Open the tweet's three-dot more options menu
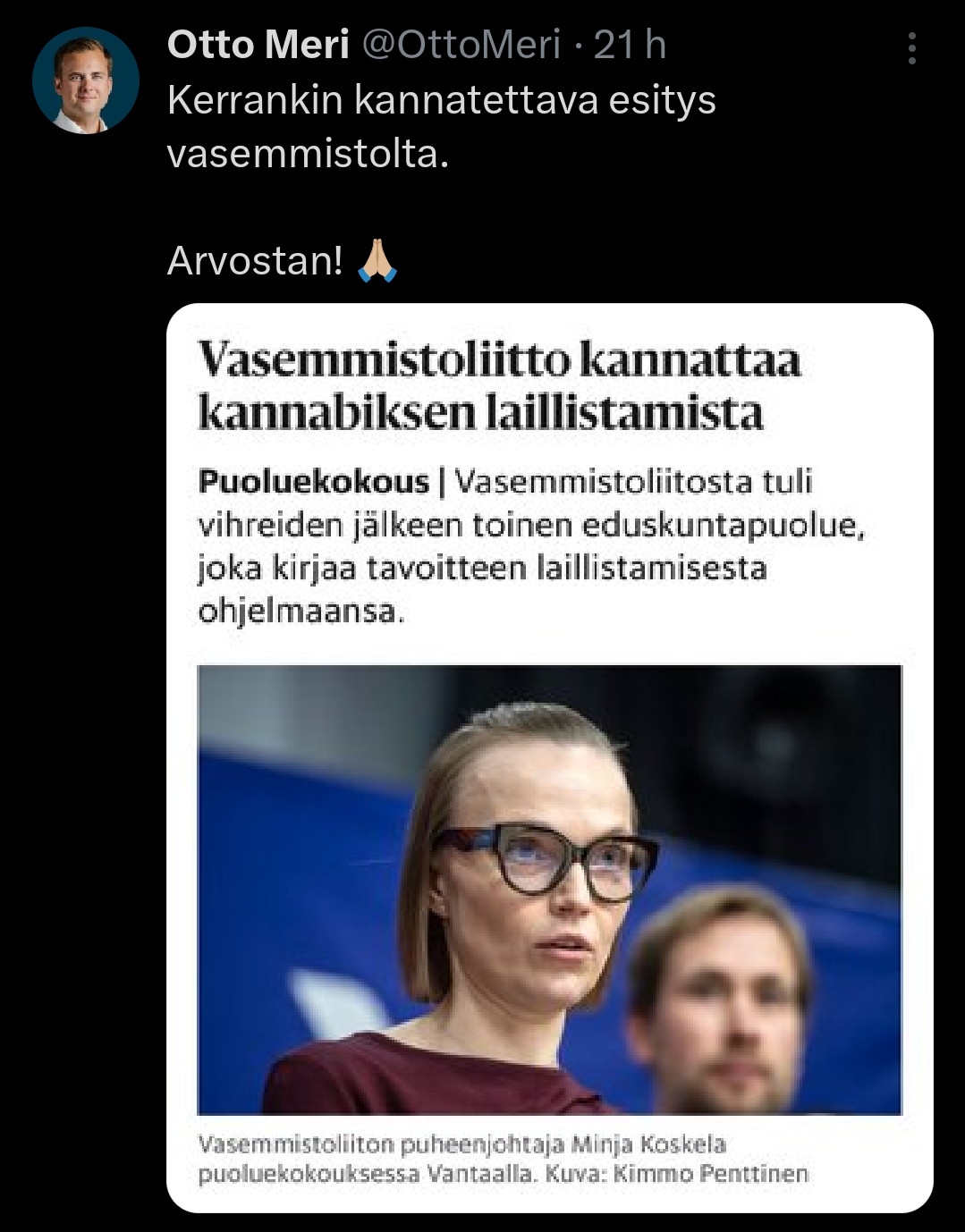Screen dimensions: 965x1232 tap(911, 48)
